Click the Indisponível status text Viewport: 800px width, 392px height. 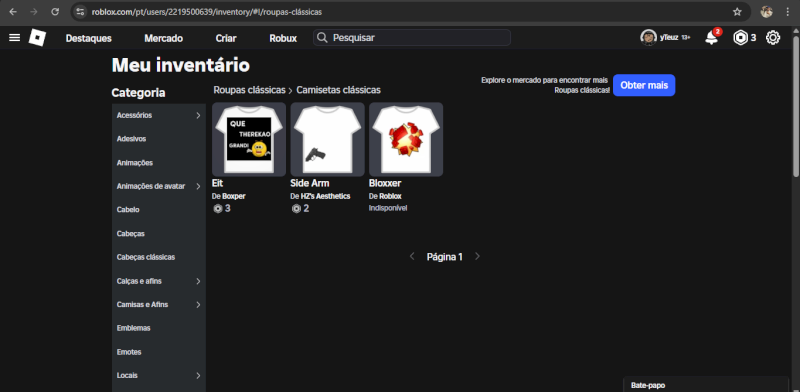pyautogui.click(x=388, y=208)
